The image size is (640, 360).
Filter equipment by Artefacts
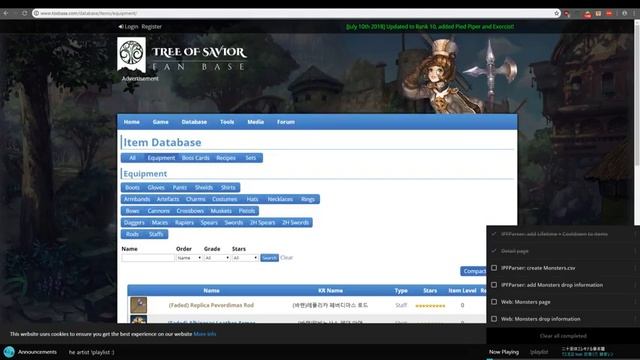point(168,199)
